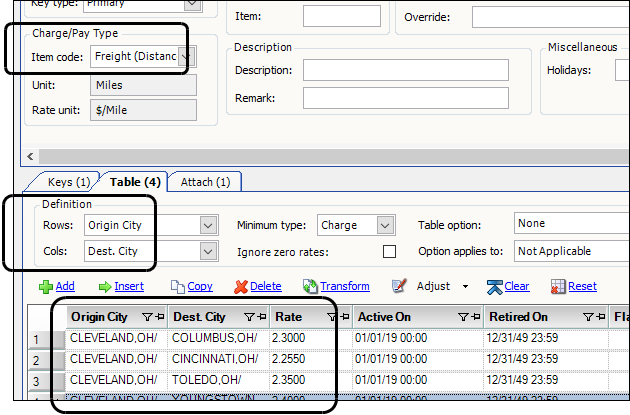Open the Rows dropdown
This screenshot has height=415, width=630.
(x=208, y=225)
